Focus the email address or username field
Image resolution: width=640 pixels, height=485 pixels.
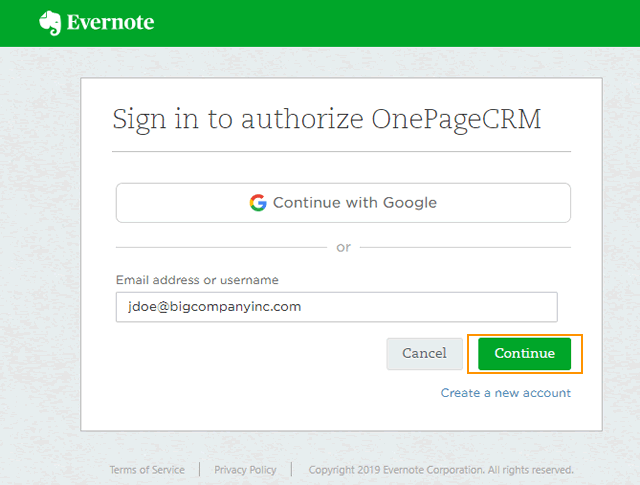tap(337, 307)
